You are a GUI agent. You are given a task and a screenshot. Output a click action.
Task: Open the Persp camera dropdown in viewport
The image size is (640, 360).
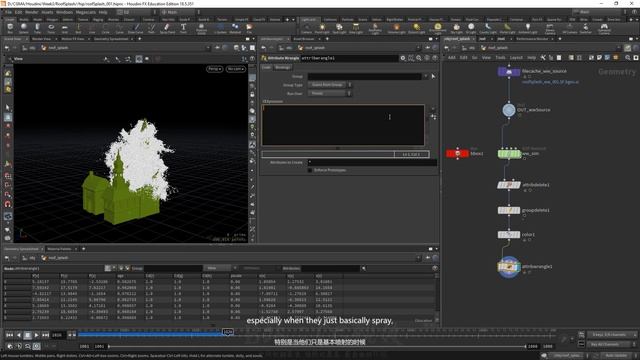click(215, 69)
